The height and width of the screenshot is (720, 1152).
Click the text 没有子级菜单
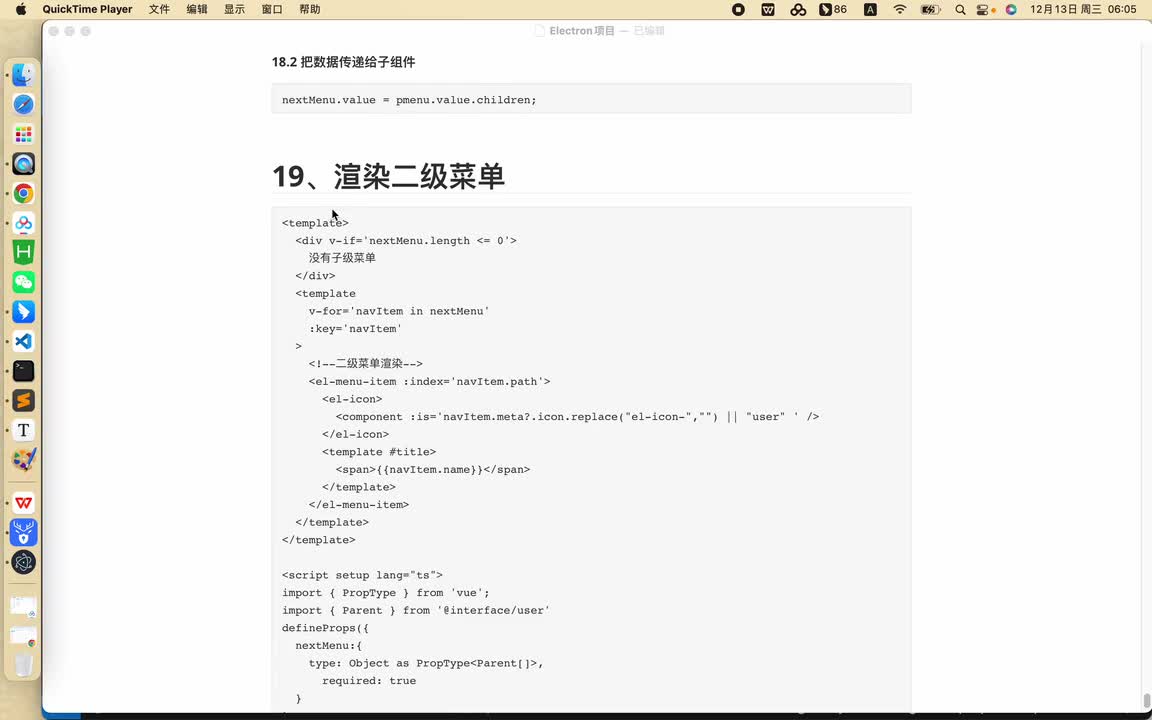(342, 258)
